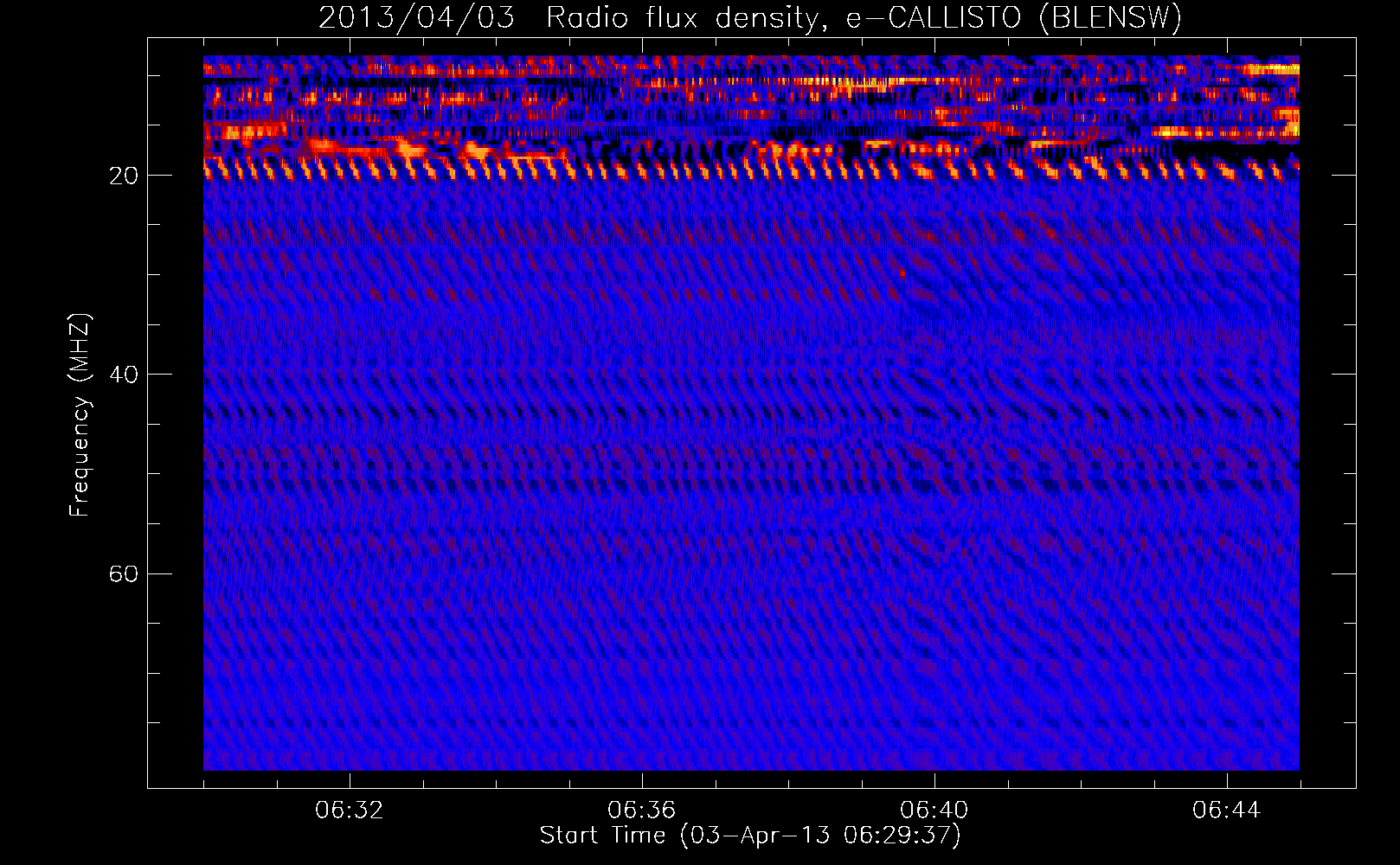Viewport: 1400px width, 865px height.
Task: Click the "Start Time (03-Apr-13 06:29:37)" label
Action: 750,835
